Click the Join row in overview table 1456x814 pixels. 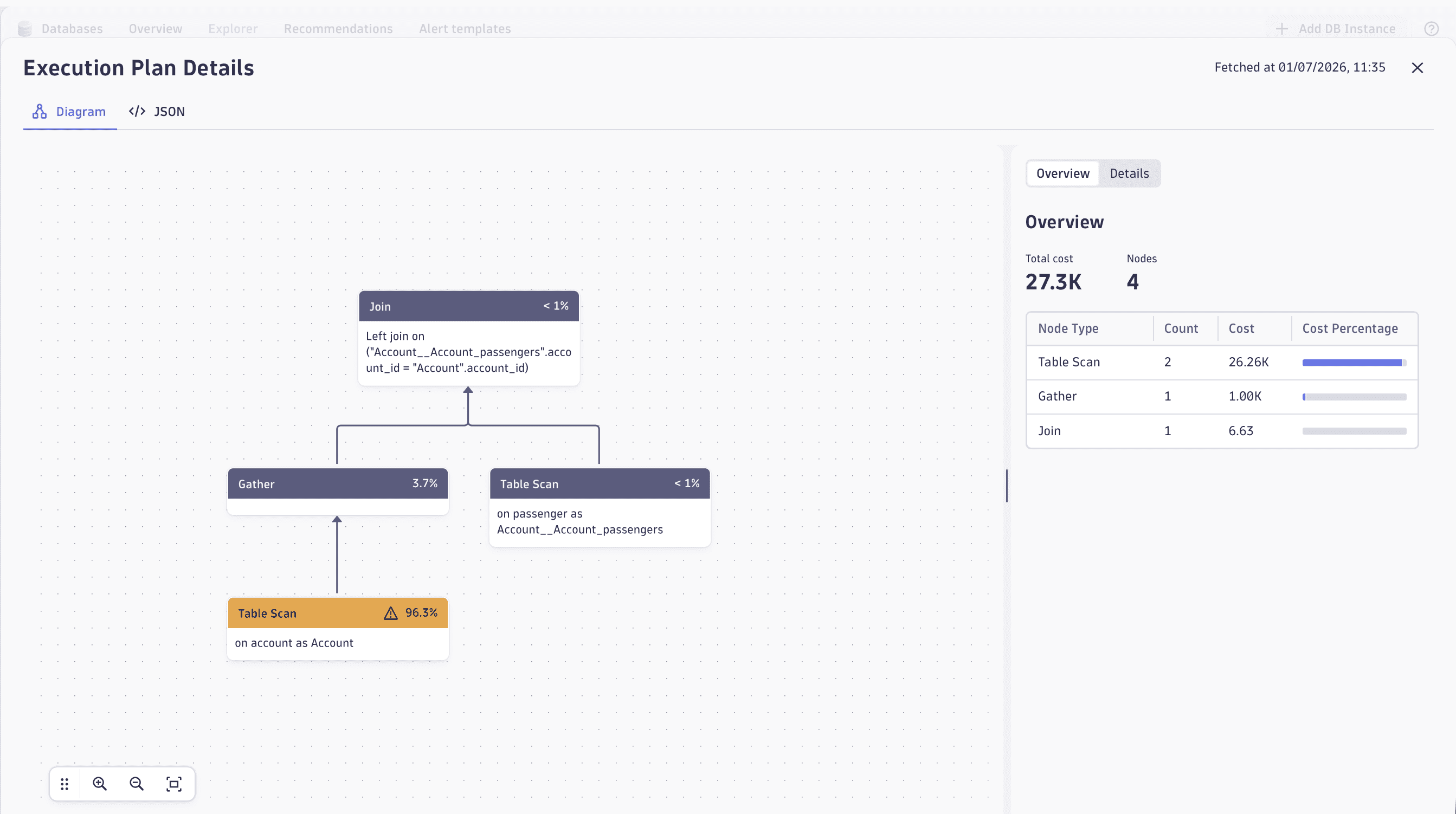click(x=1222, y=431)
